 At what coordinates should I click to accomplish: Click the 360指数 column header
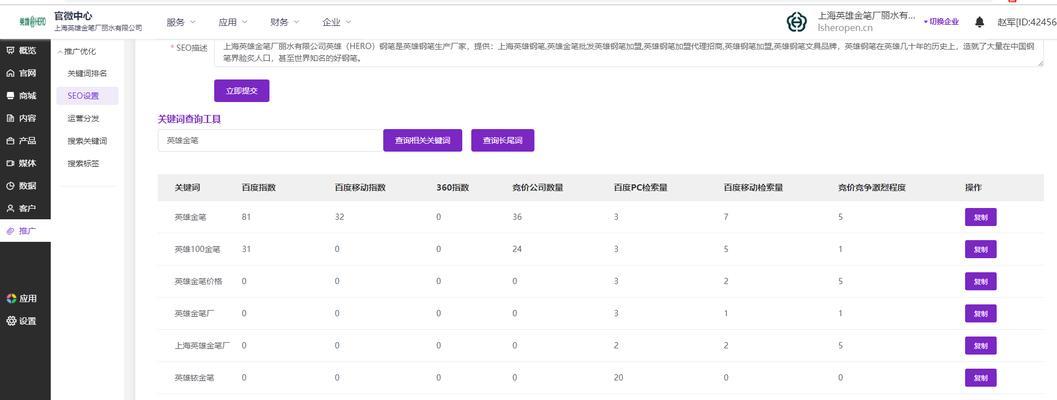[x=452, y=188]
